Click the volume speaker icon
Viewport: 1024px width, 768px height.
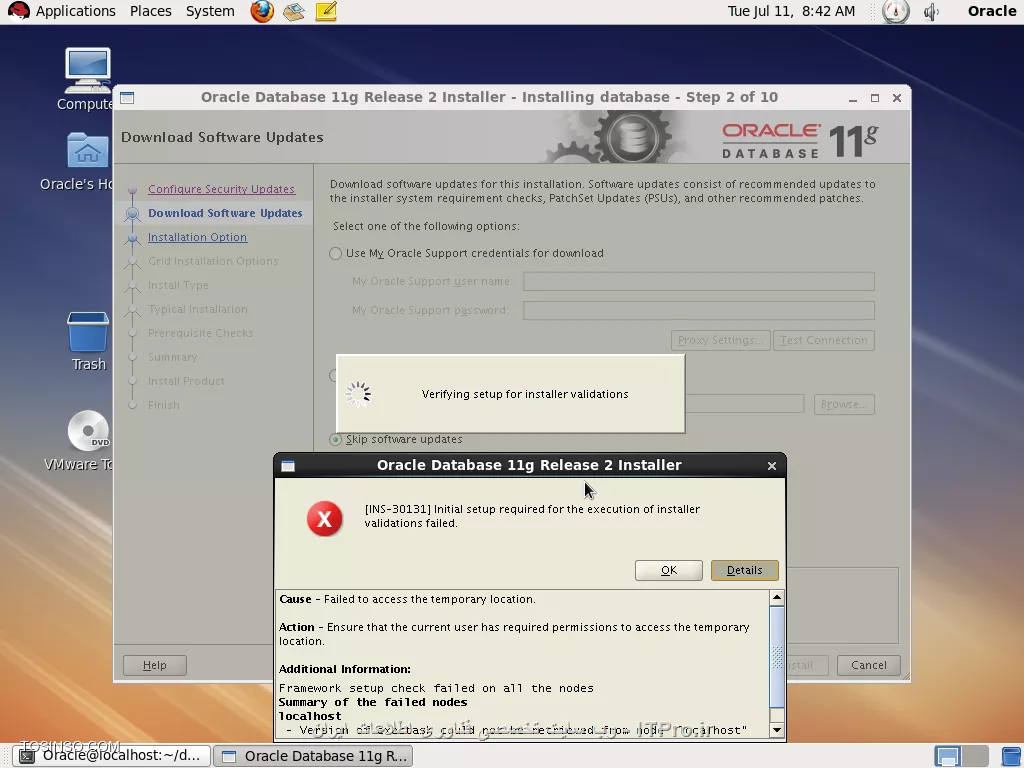pyautogui.click(x=932, y=11)
